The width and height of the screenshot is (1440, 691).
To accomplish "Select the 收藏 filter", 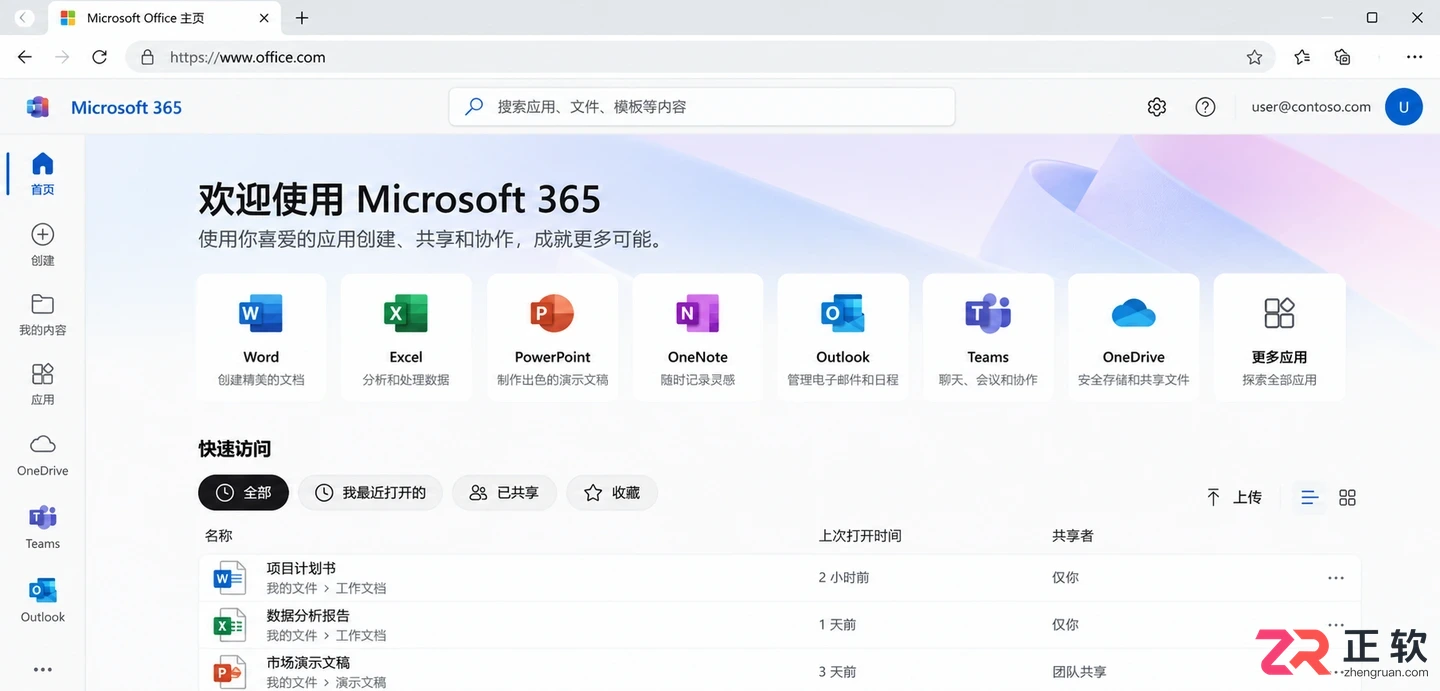I will (x=611, y=492).
